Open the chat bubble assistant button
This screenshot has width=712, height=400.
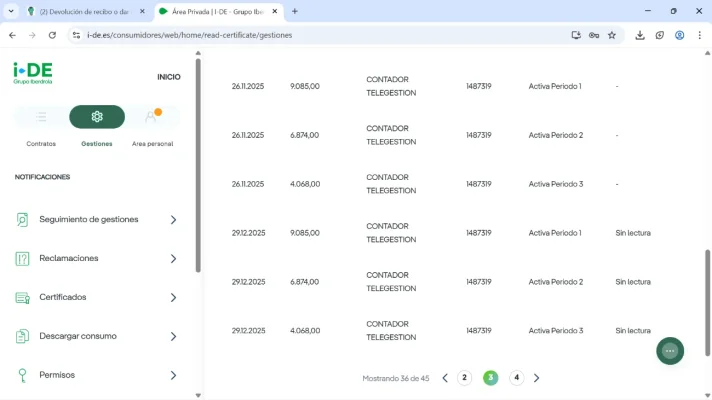[x=670, y=351]
